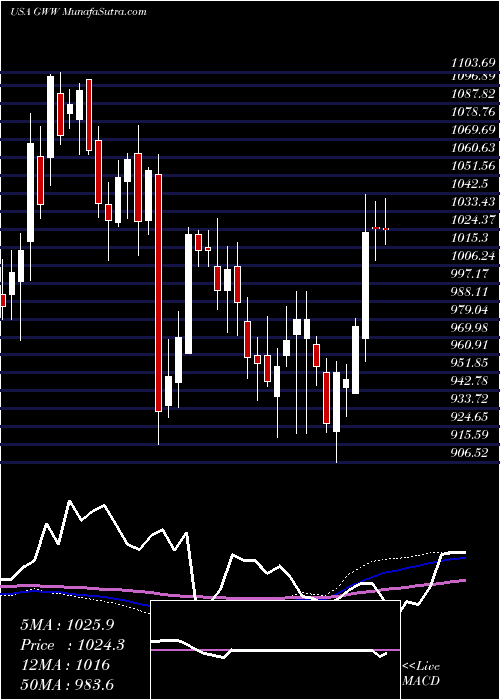Image resolution: width=500 pixels, height=700 pixels.
Task: Select the 1078.76 price axis label
Action: 473,112
